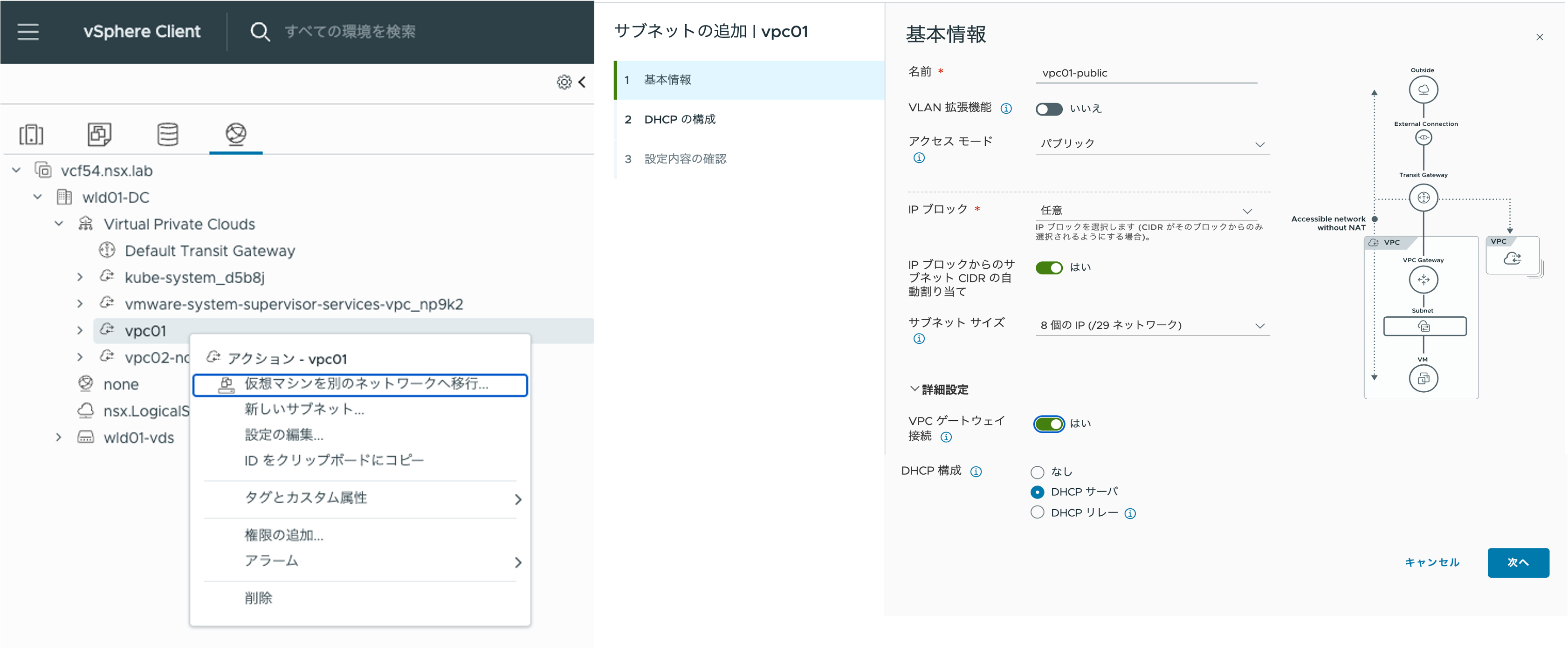Close the add subnet wizard
Screen dimensions: 1568x649
point(1540,37)
